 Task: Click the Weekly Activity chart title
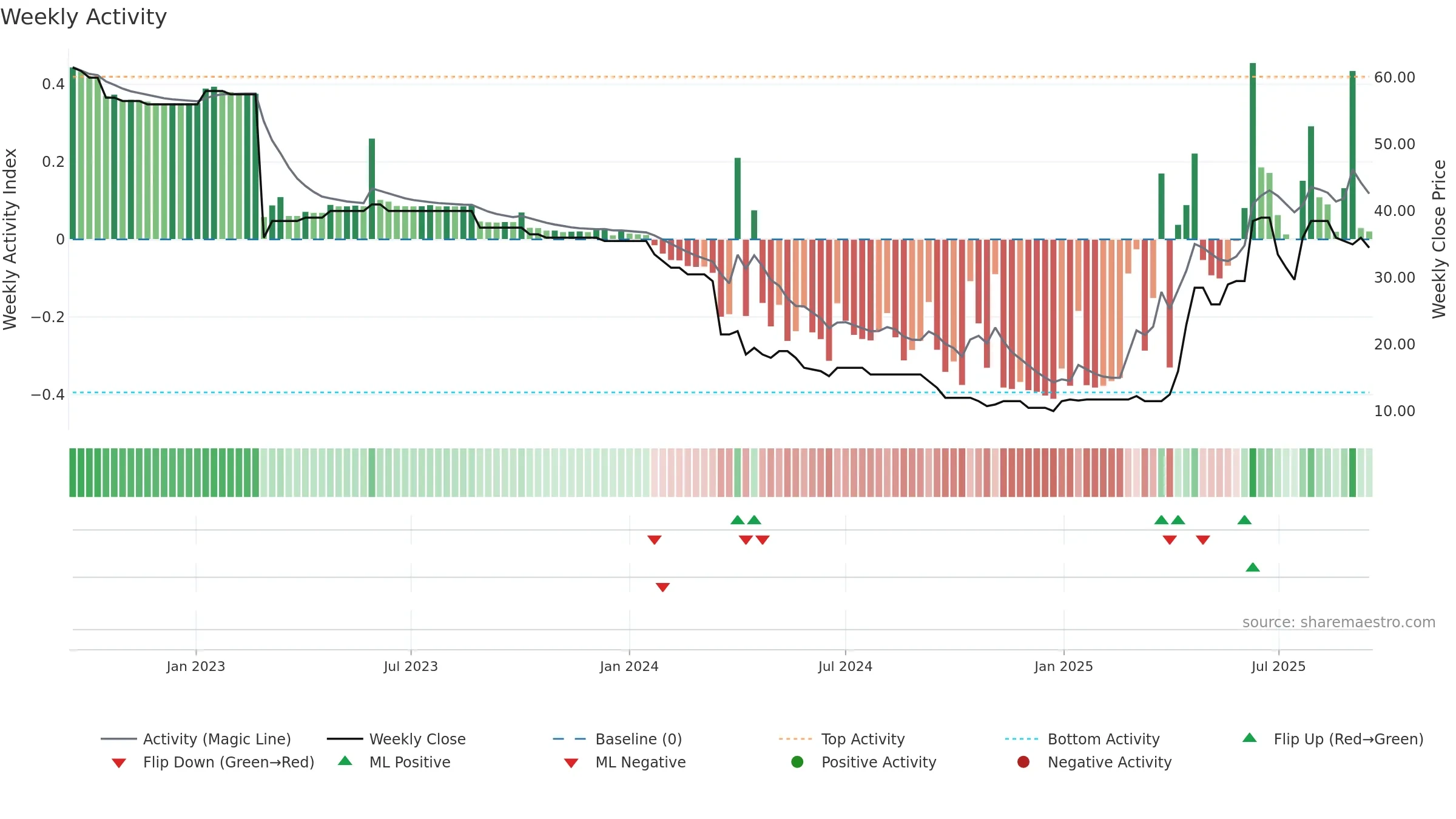84,17
